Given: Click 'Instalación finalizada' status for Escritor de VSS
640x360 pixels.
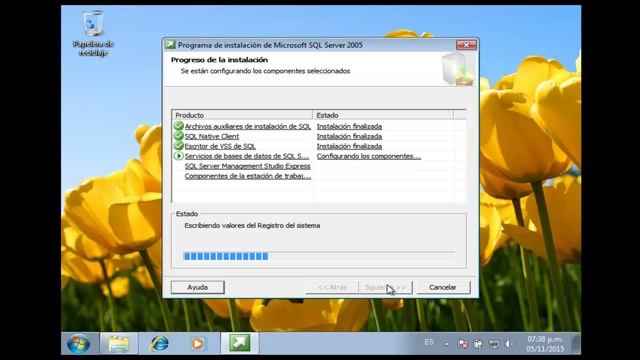Looking at the screenshot, I should tap(349, 146).
